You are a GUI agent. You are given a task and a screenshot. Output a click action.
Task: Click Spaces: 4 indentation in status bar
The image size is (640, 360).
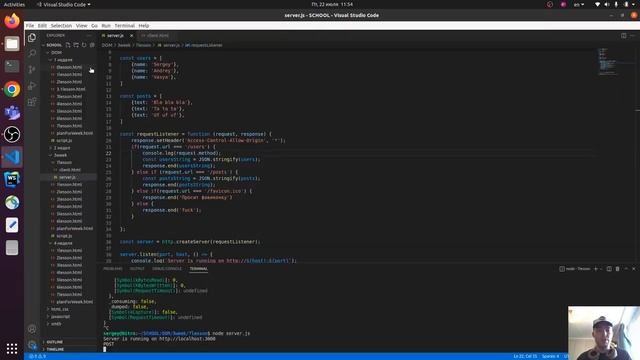coord(550,356)
